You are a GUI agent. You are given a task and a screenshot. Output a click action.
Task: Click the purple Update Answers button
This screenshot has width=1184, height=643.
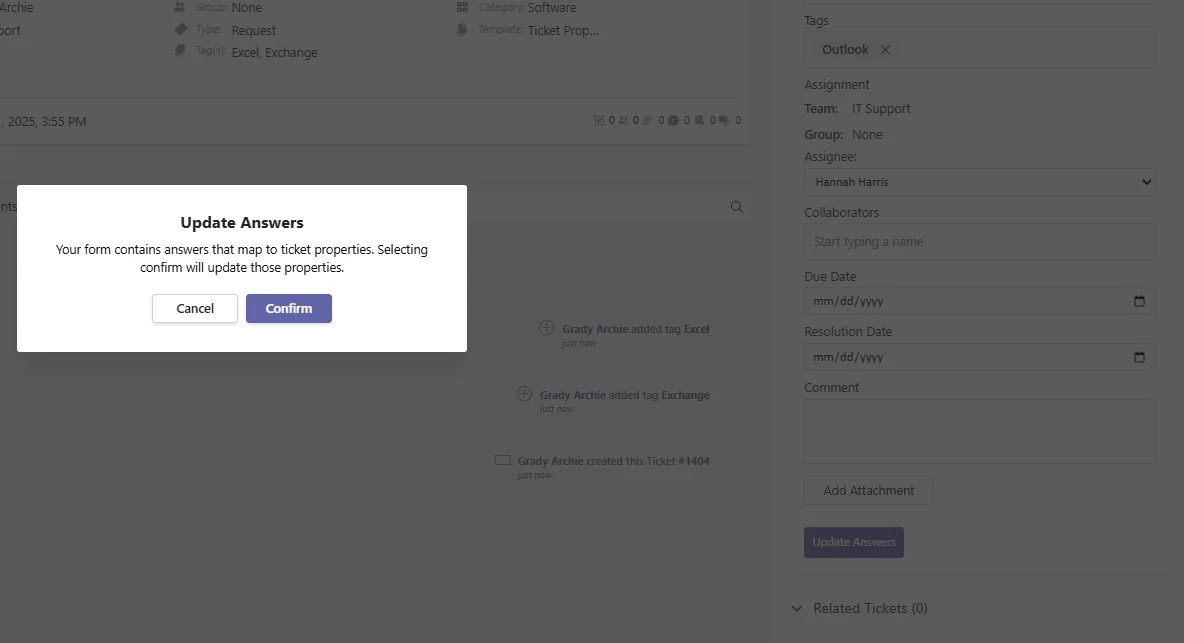tap(854, 542)
